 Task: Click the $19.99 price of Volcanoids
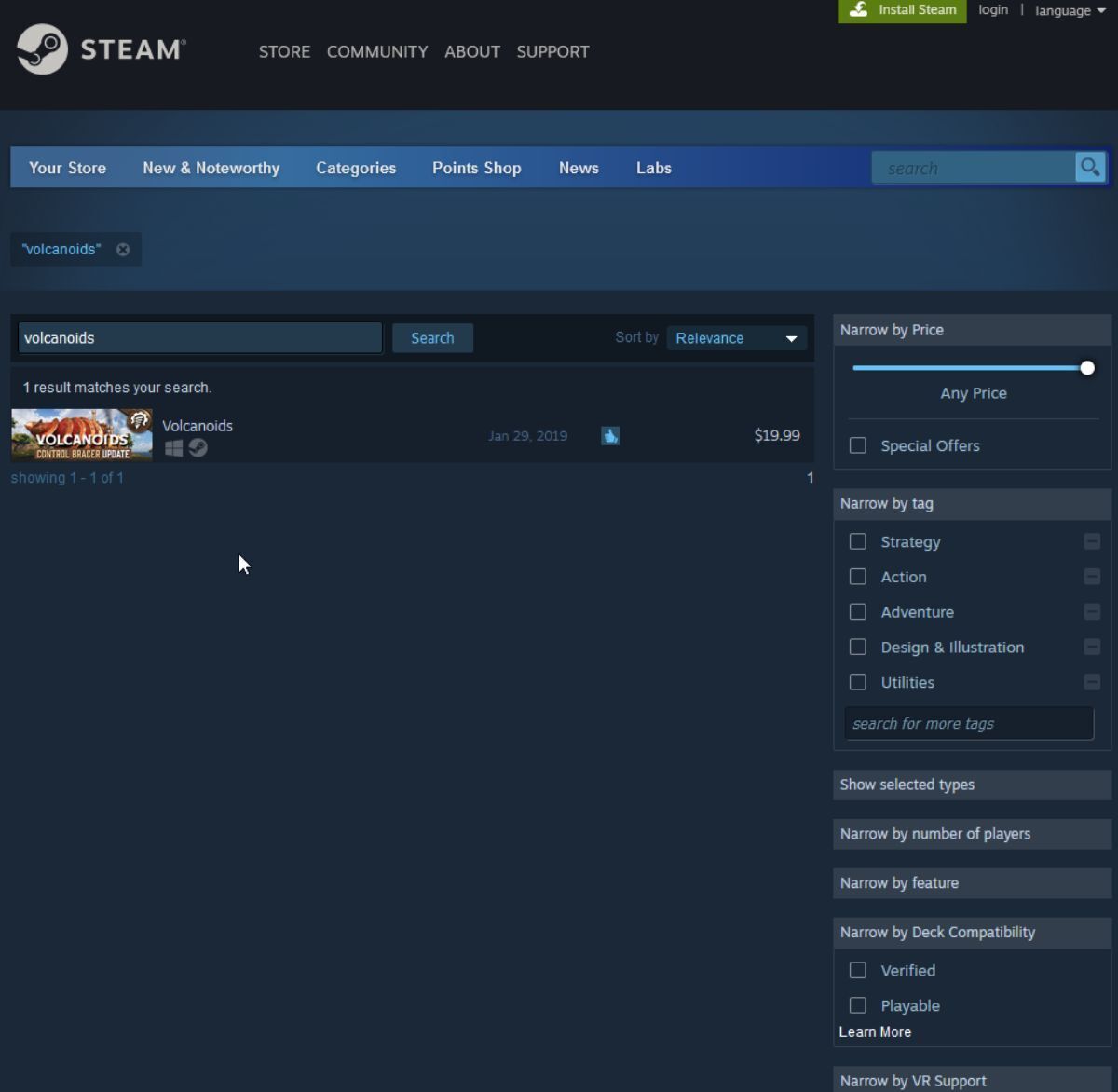click(x=777, y=435)
